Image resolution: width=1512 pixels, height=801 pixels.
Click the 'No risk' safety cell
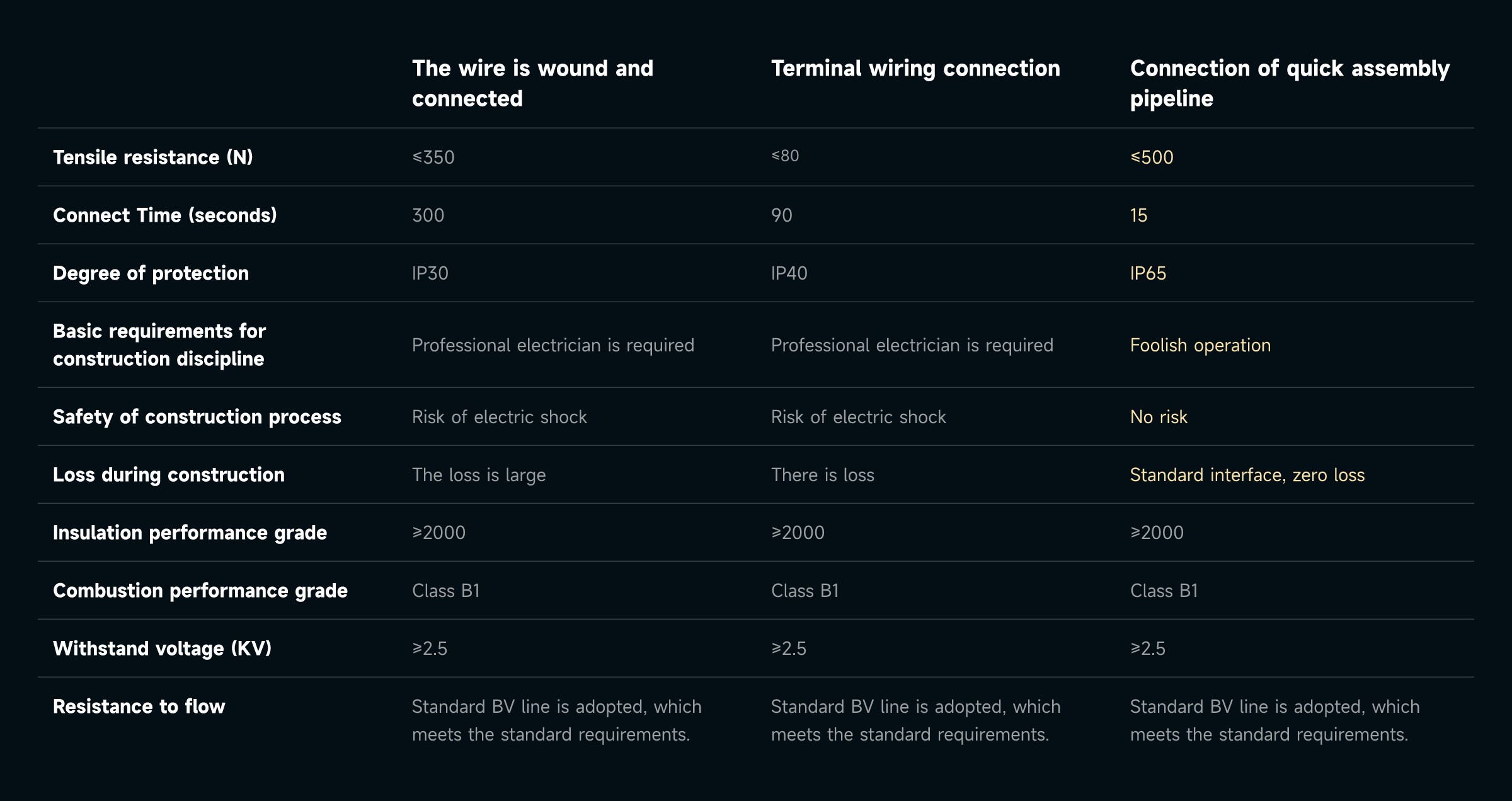[x=1159, y=417]
